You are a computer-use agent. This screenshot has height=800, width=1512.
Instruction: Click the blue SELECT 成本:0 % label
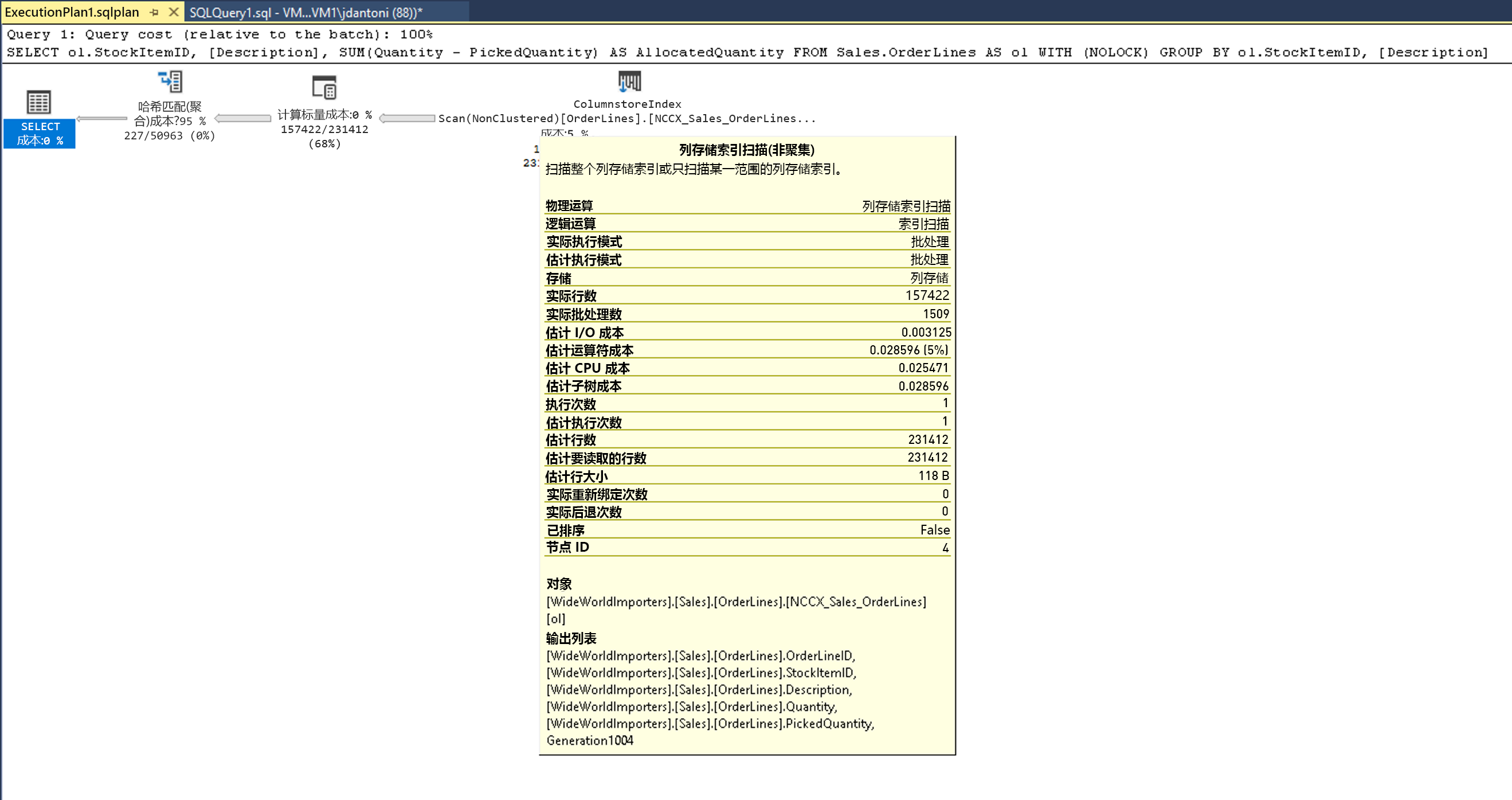tap(40, 134)
